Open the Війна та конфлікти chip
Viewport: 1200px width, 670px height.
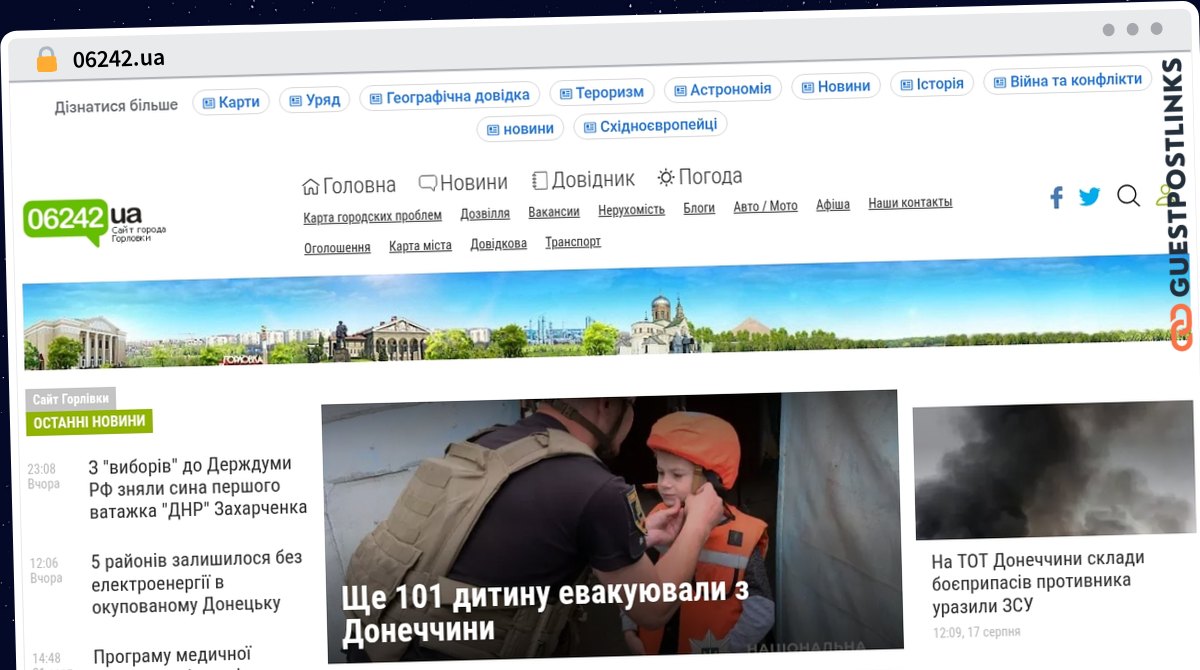[1067, 80]
